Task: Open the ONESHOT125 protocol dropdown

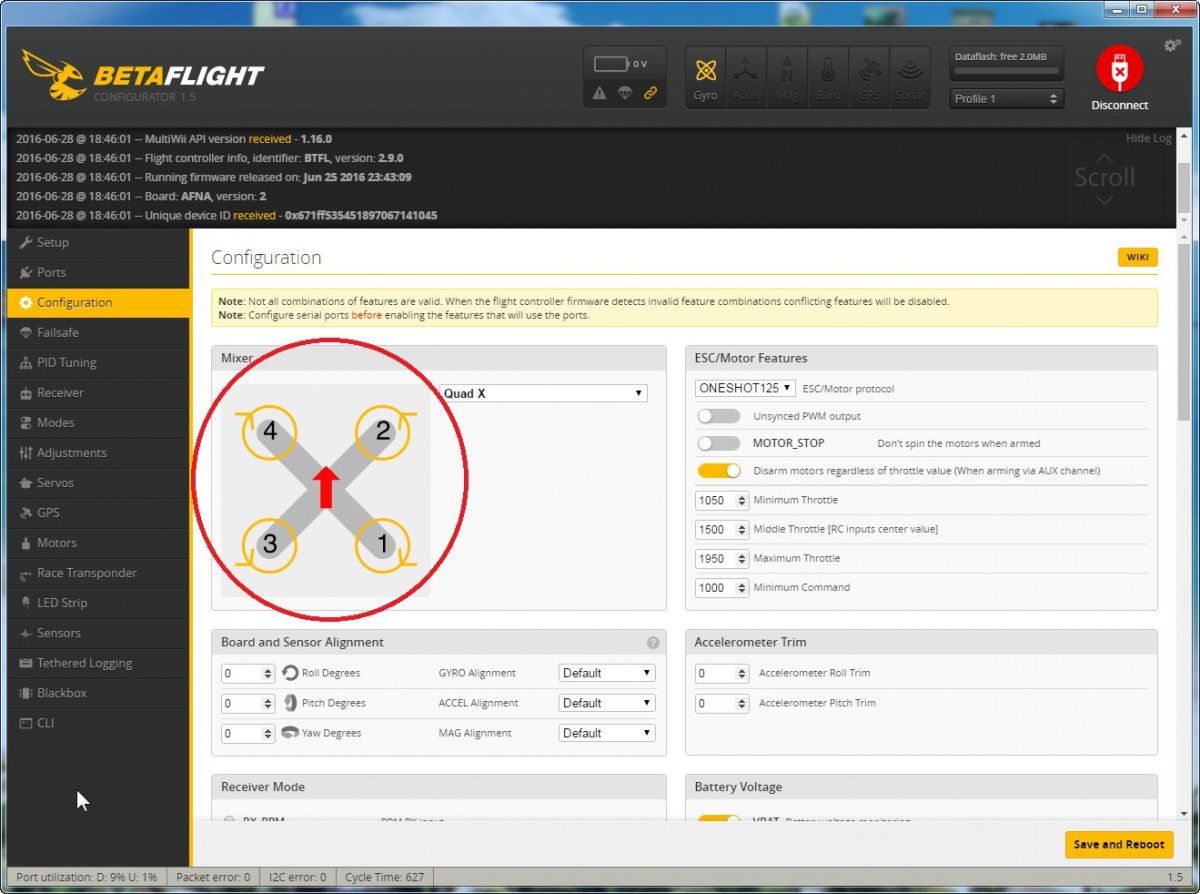Action: point(745,388)
